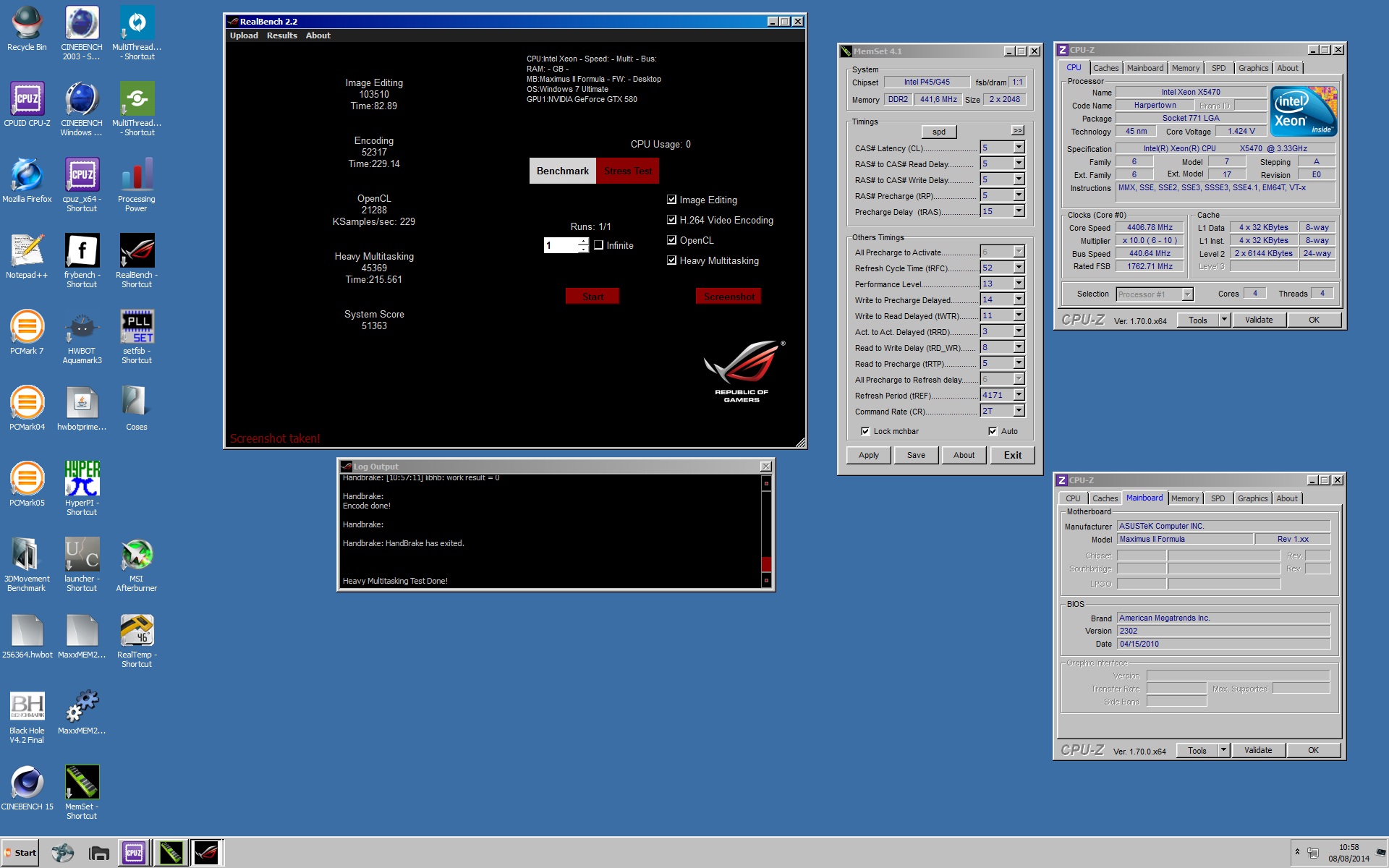Open cpuz_x64 shortcut icon

82,185
